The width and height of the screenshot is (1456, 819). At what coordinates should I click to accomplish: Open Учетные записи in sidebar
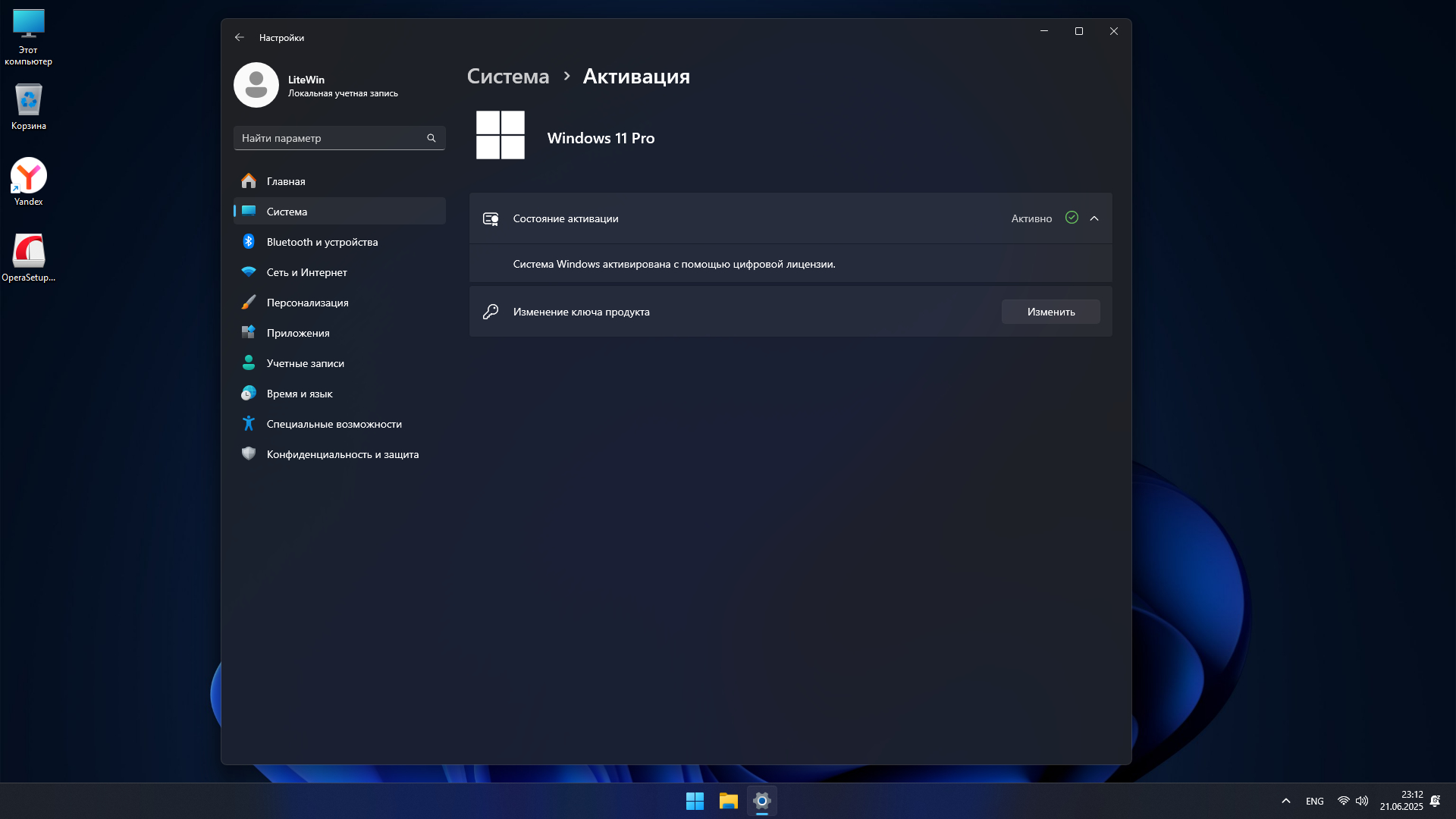[305, 363]
